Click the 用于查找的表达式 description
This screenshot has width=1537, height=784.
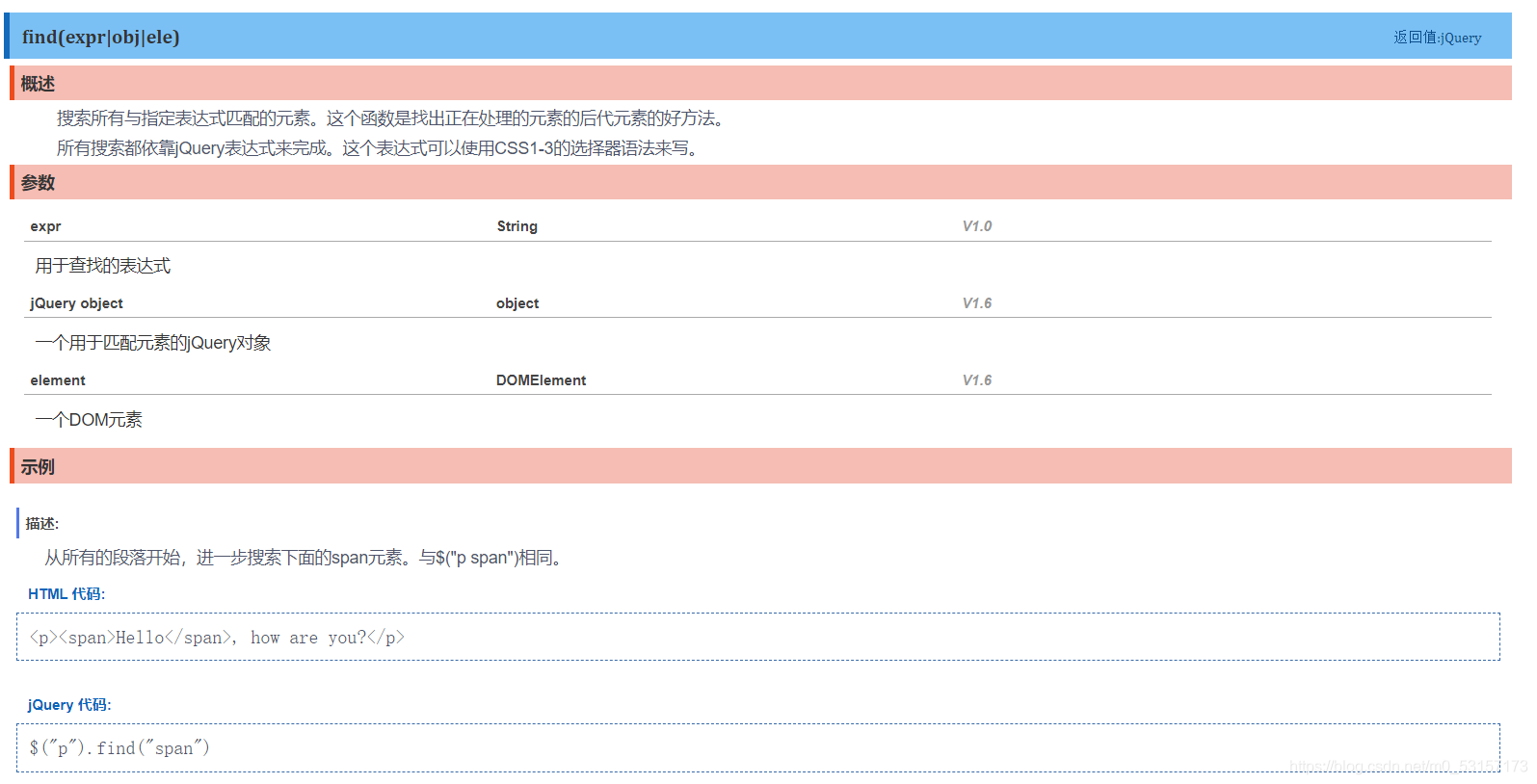103,266
